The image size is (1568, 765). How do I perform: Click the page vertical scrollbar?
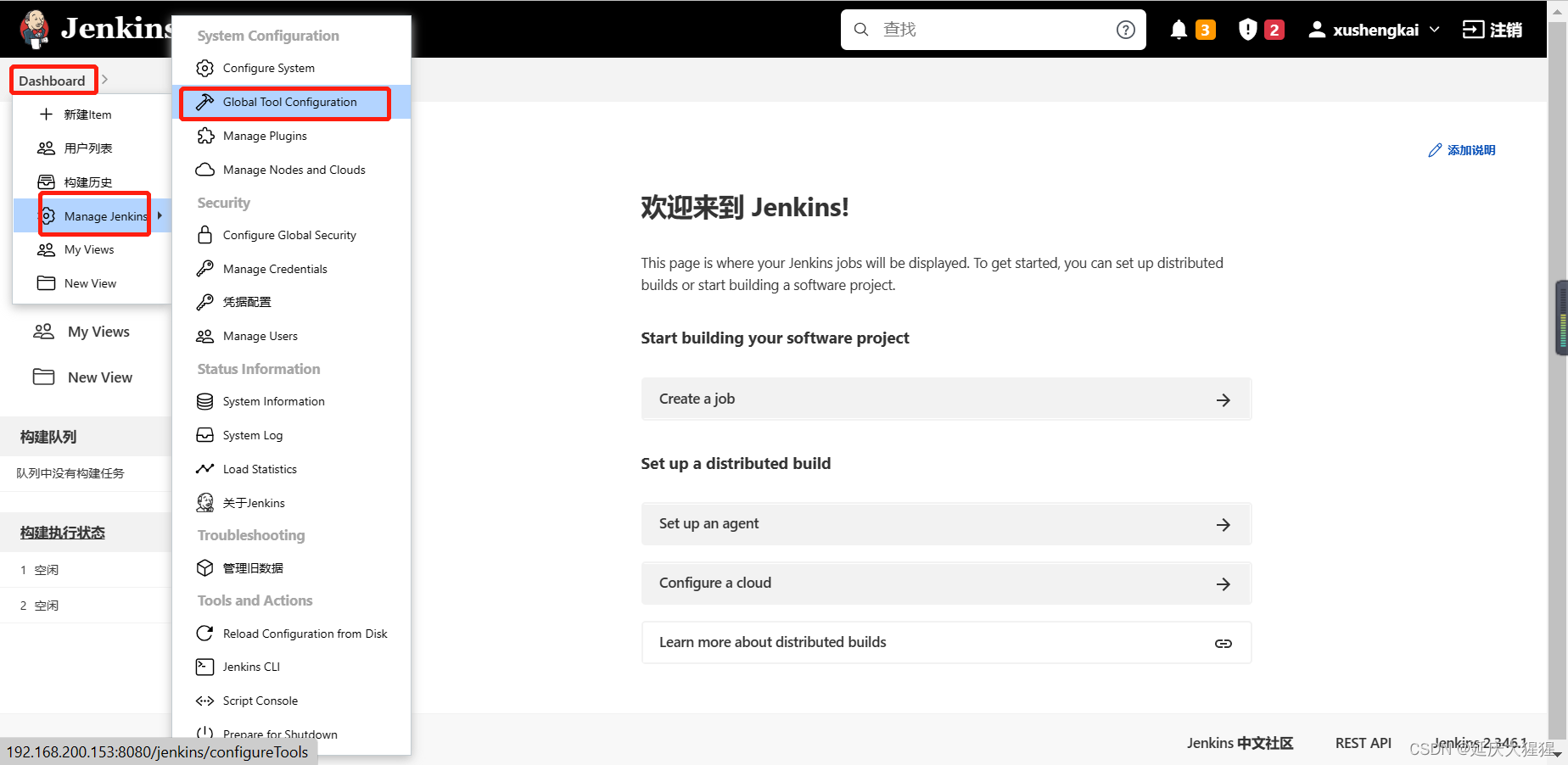[1558, 382]
